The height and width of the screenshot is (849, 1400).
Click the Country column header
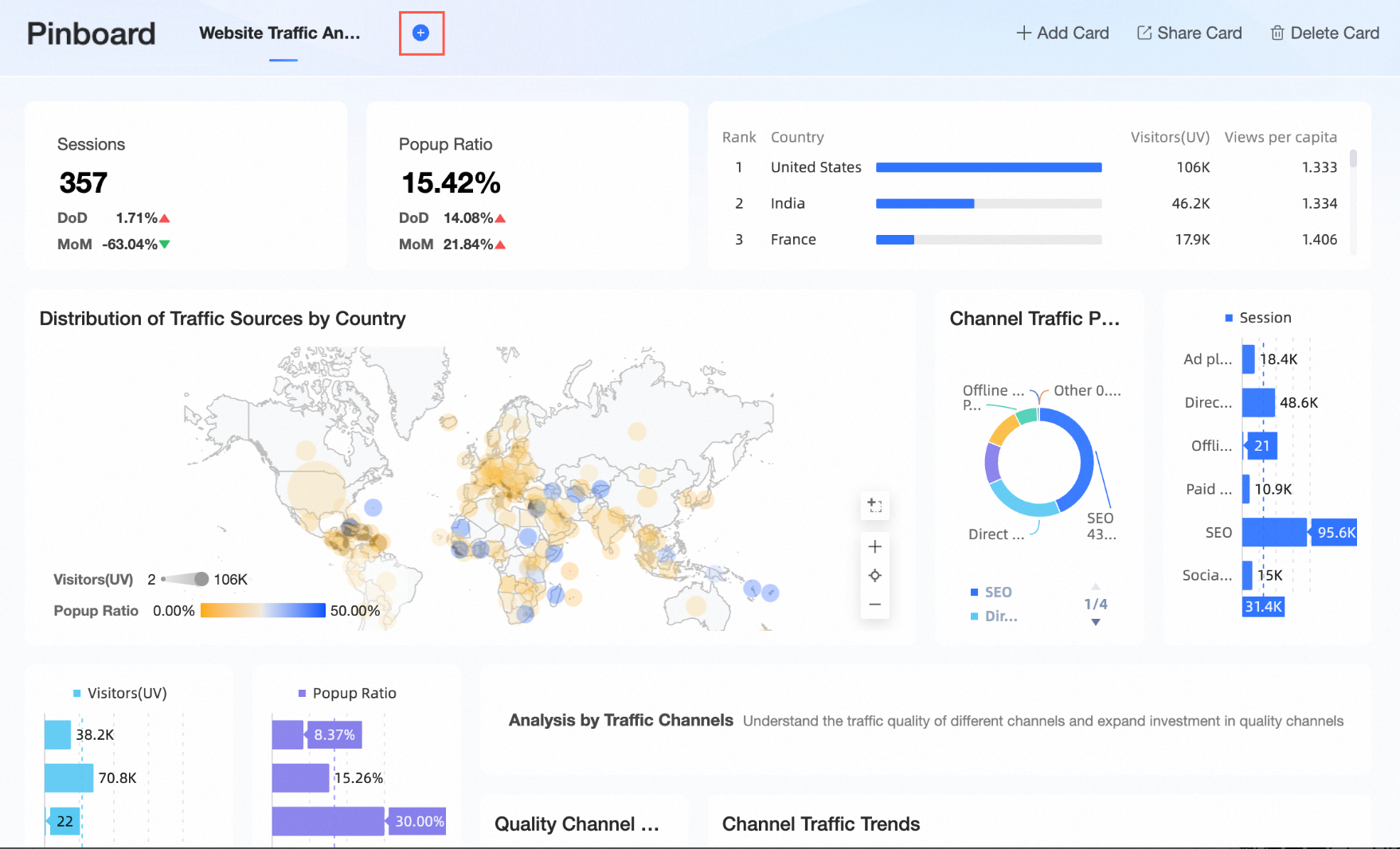(797, 137)
